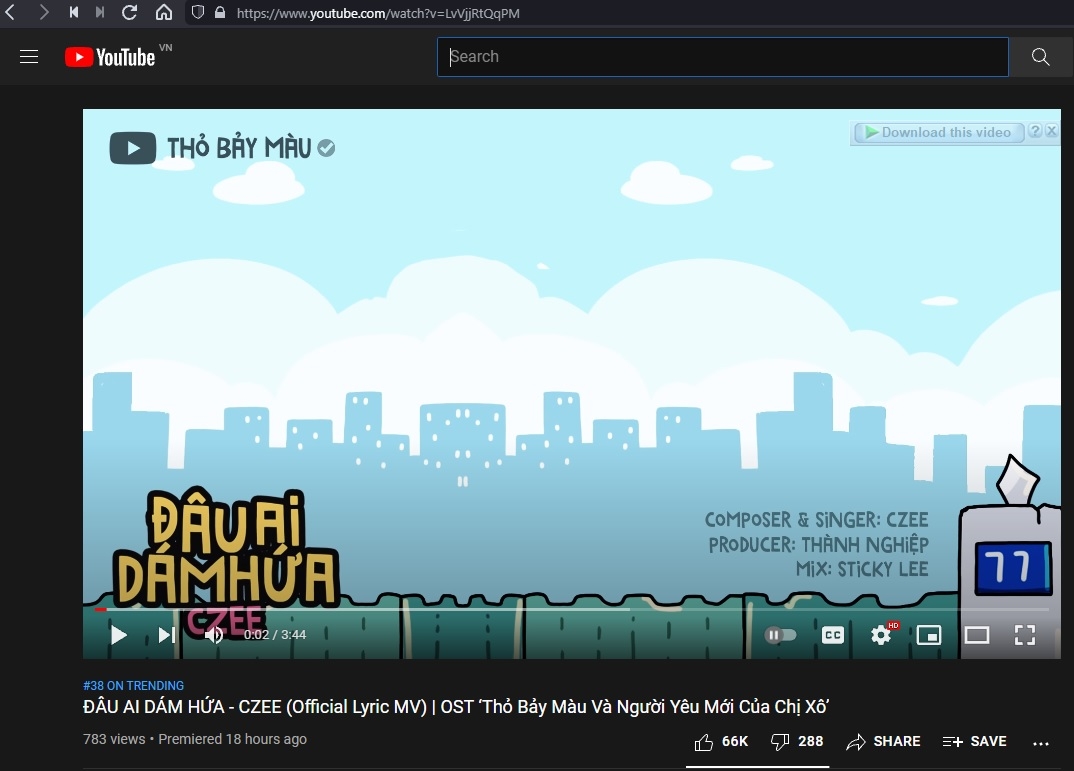Close the Download this video bar
This screenshot has height=771, width=1074.
[x=1052, y=131]
